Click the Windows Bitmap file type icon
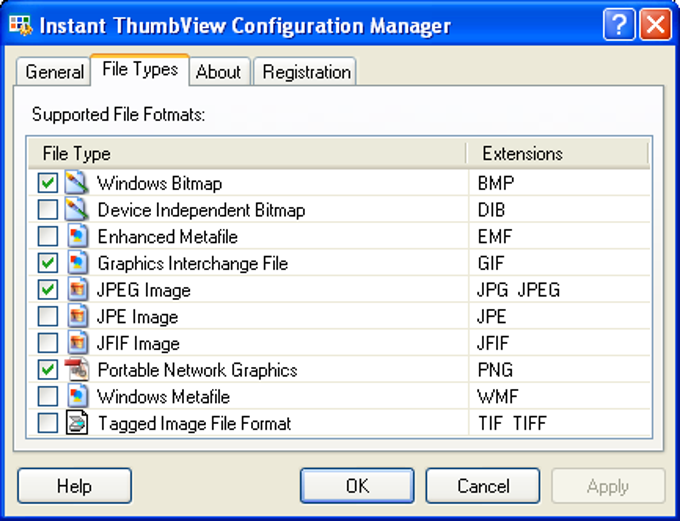 77,184
